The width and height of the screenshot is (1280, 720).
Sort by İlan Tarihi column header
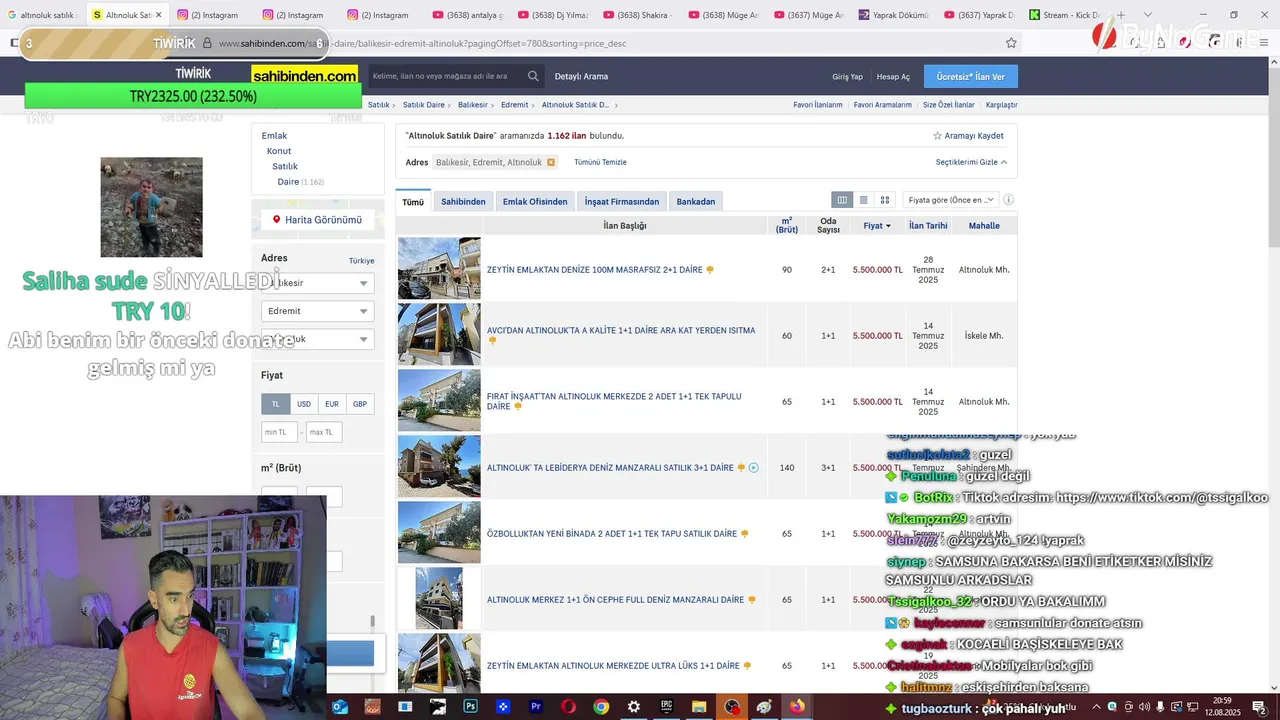coord(928,226)
